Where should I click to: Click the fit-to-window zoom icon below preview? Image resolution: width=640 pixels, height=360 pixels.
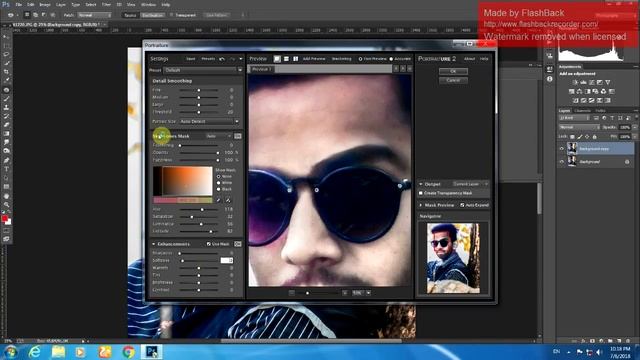pyautogui.click(x=291, y=293)
